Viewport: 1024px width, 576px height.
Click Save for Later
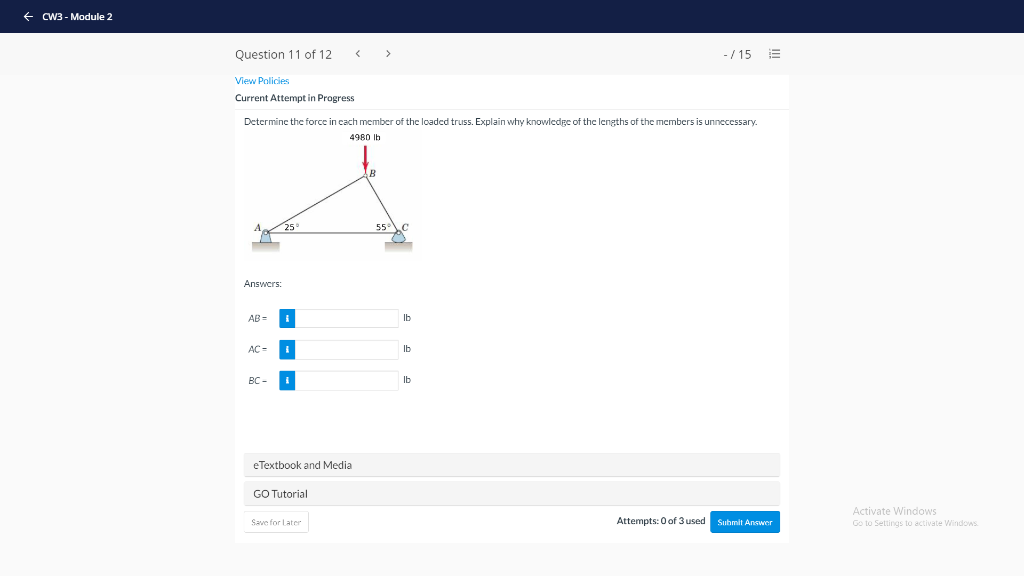(276, 521)
